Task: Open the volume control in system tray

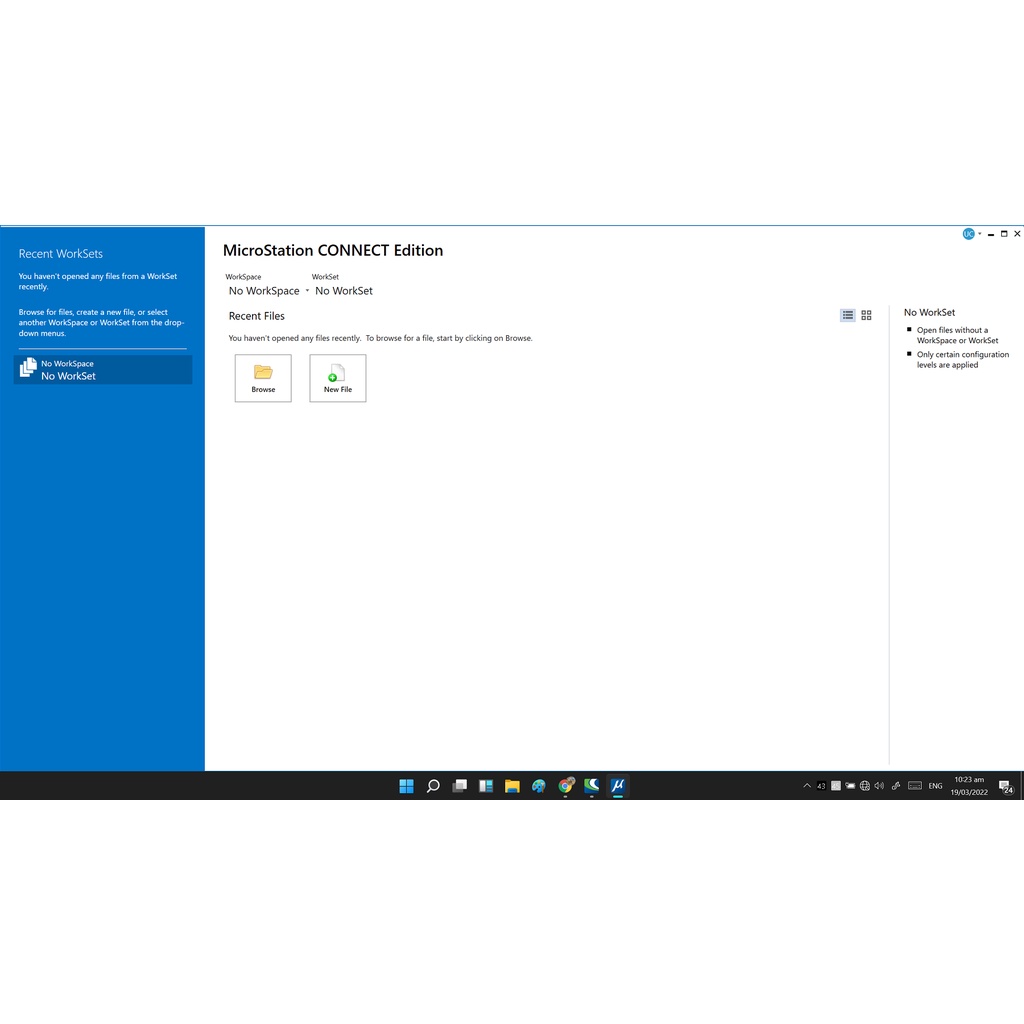Action: tap(879, 786)
